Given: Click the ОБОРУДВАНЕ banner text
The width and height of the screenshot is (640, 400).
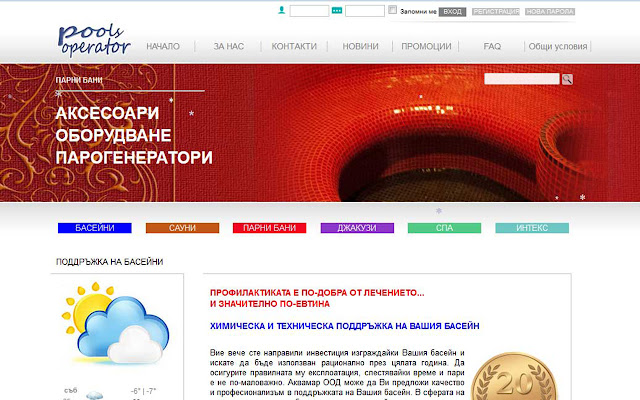Looking at the screenshot, I should point(113,135).
